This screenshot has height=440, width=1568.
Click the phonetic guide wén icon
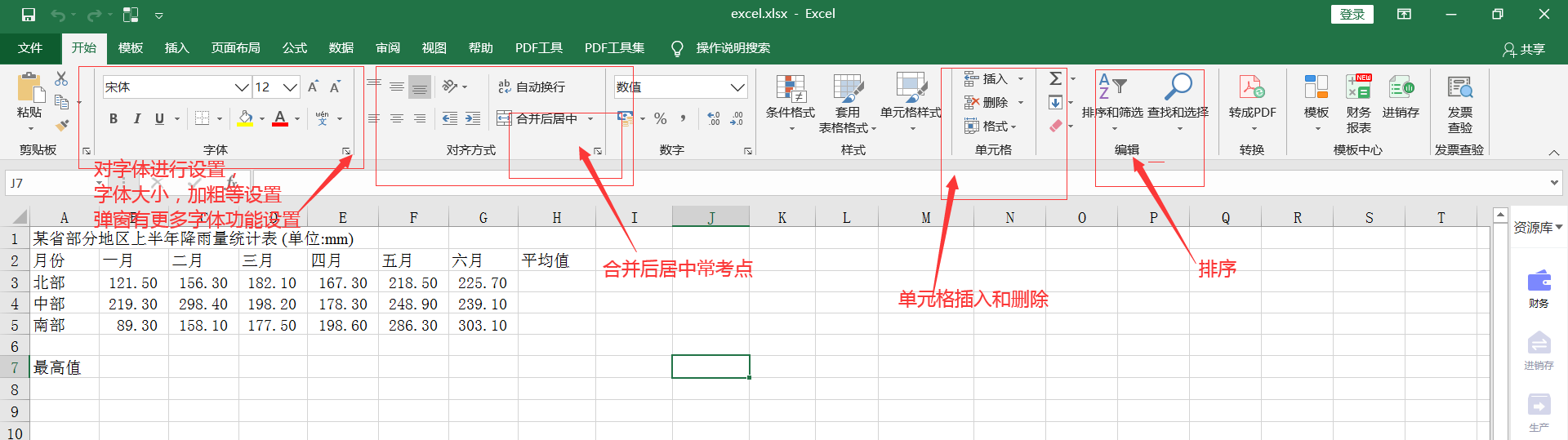click(x=323, y=118)
